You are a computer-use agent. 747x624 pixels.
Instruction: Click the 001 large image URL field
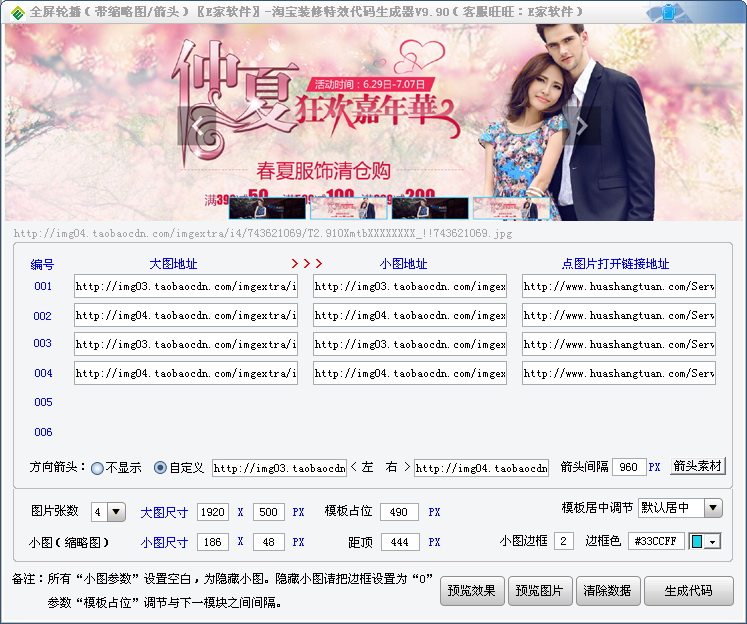pyautogui.click(x=186, y=286)
